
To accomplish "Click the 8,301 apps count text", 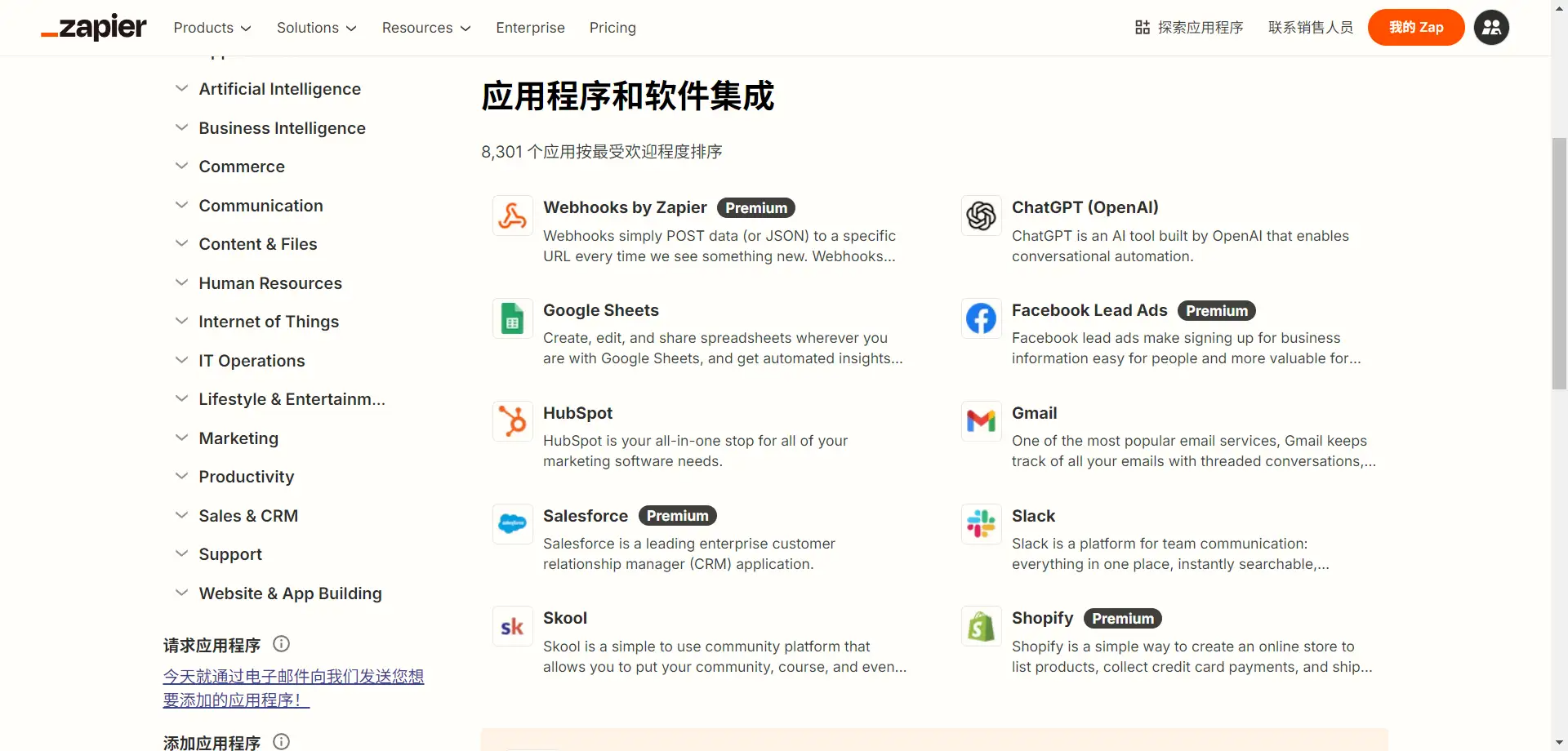I will tap(602, 152).
